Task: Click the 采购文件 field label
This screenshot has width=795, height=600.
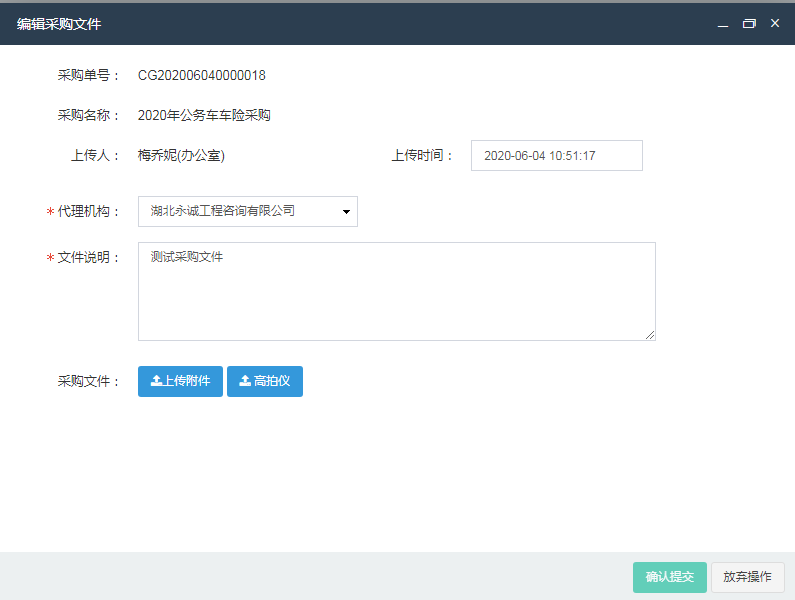Action: tap(88, 381)
